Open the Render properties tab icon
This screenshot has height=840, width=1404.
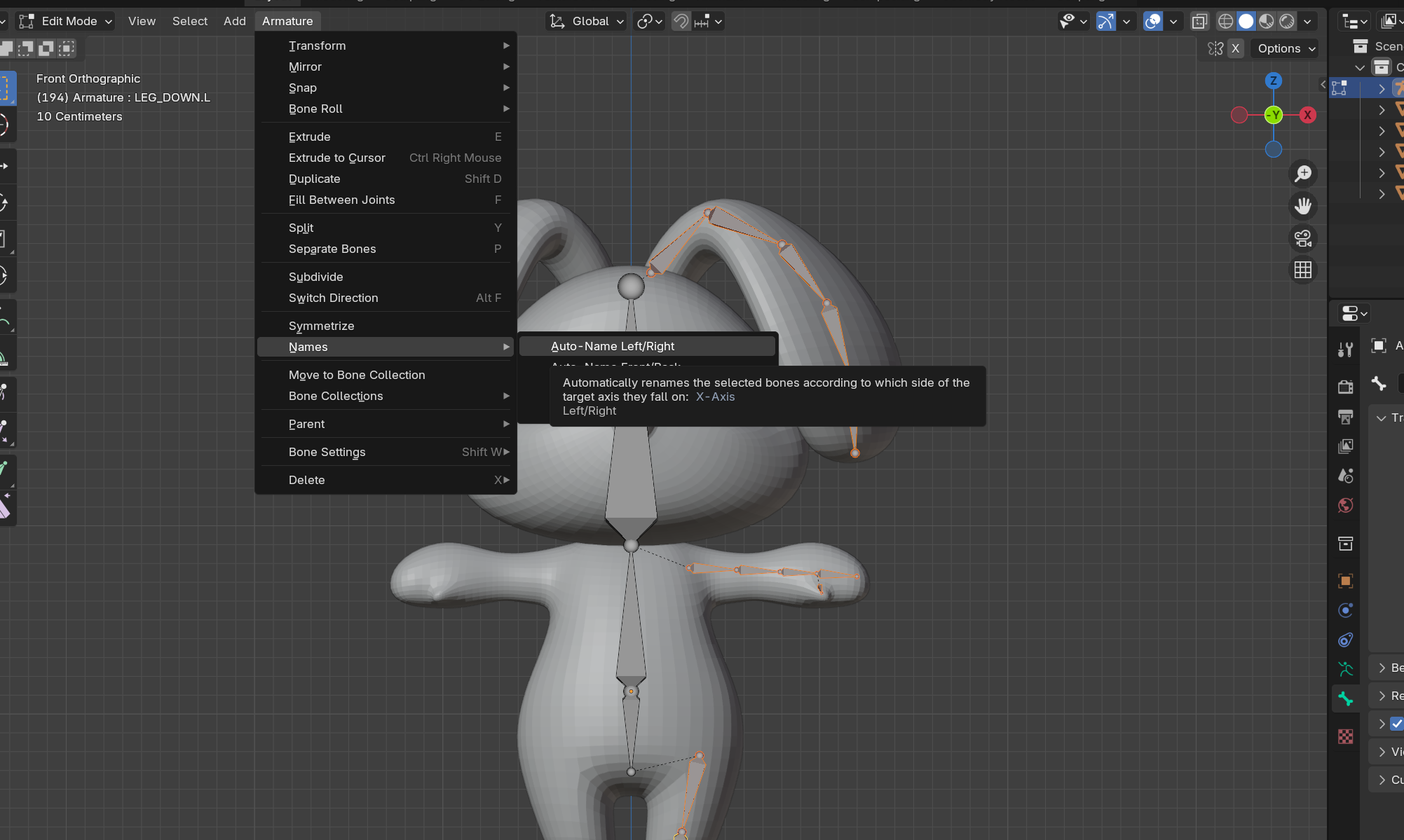coord(1345,387)
